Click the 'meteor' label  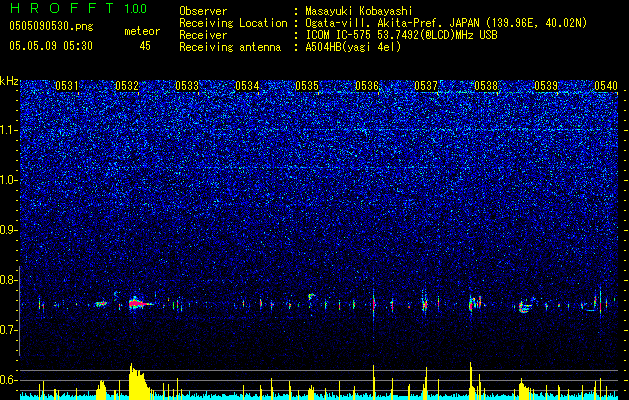pyautogui.click(x=142, y=31)
